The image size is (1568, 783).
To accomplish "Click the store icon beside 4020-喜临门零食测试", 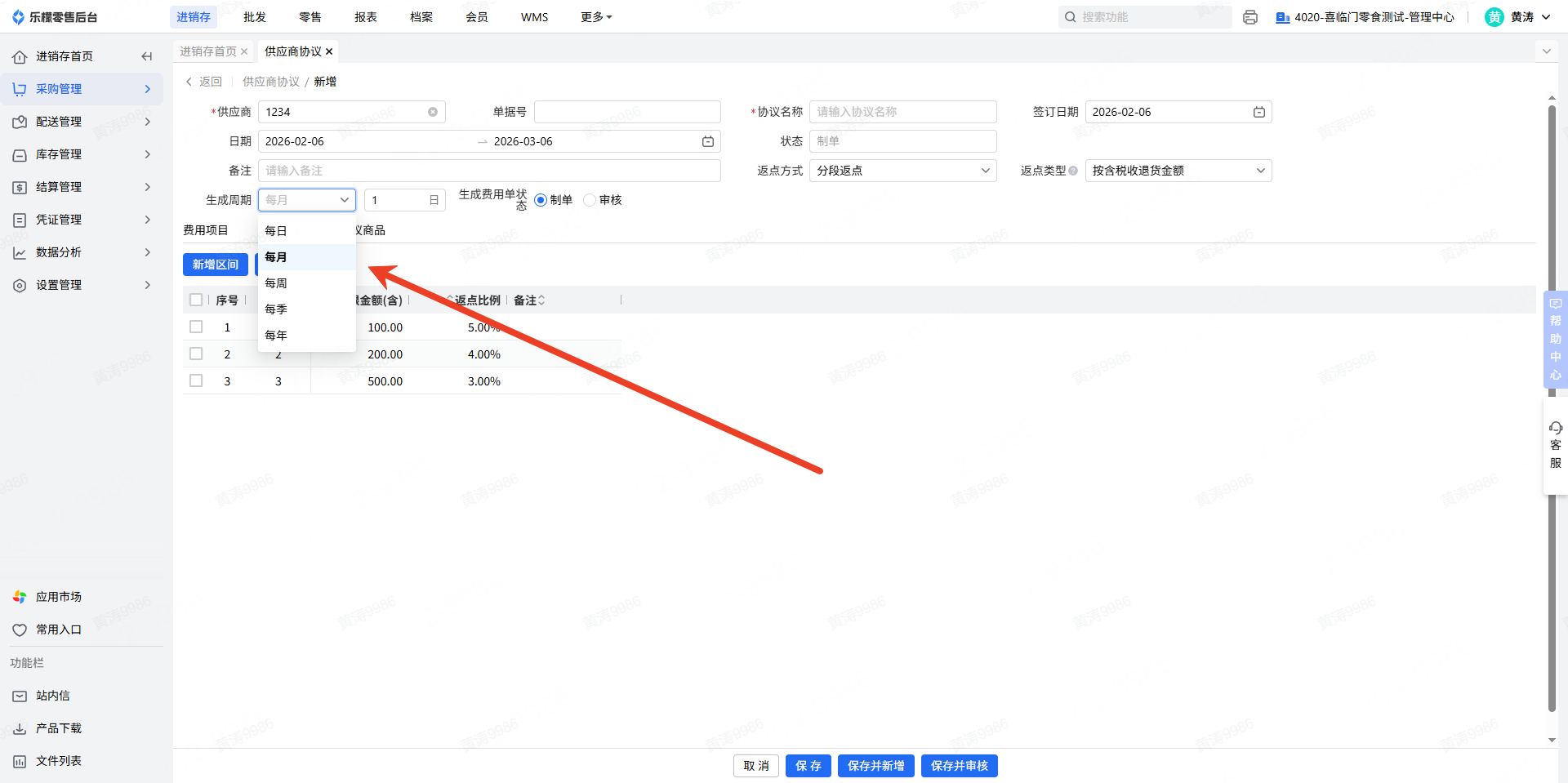I will click(x=1283, y=17).
